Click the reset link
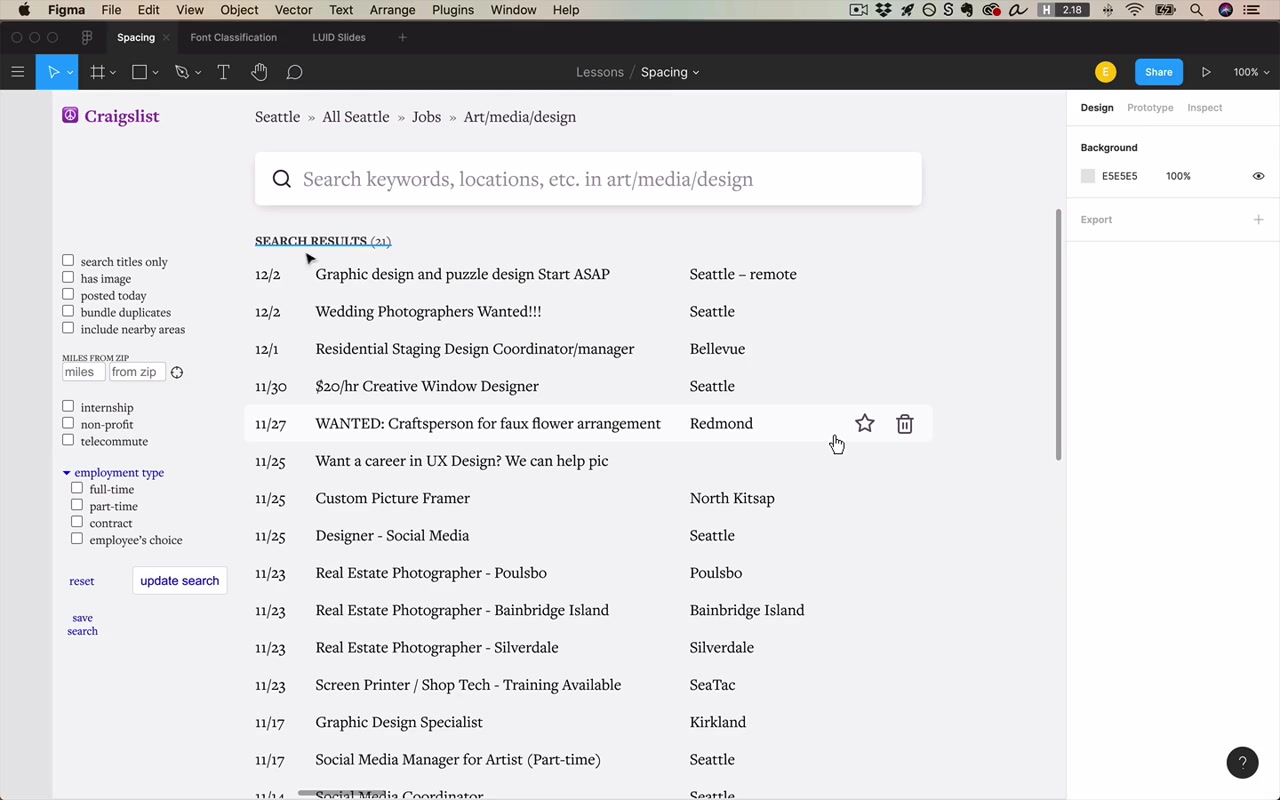 (82, 581)
